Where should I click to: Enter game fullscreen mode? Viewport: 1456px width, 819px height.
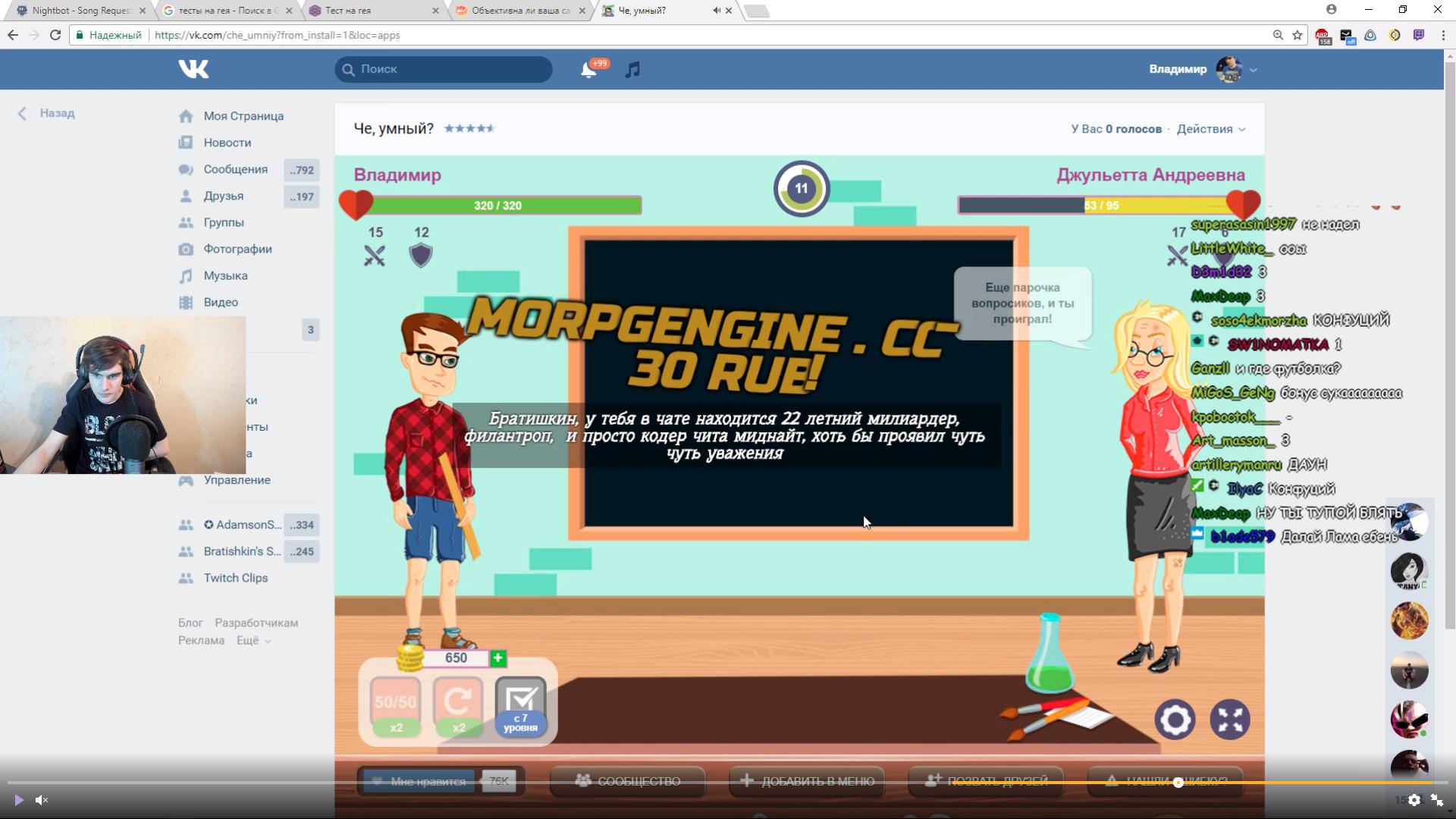[x=1229, y=720]
